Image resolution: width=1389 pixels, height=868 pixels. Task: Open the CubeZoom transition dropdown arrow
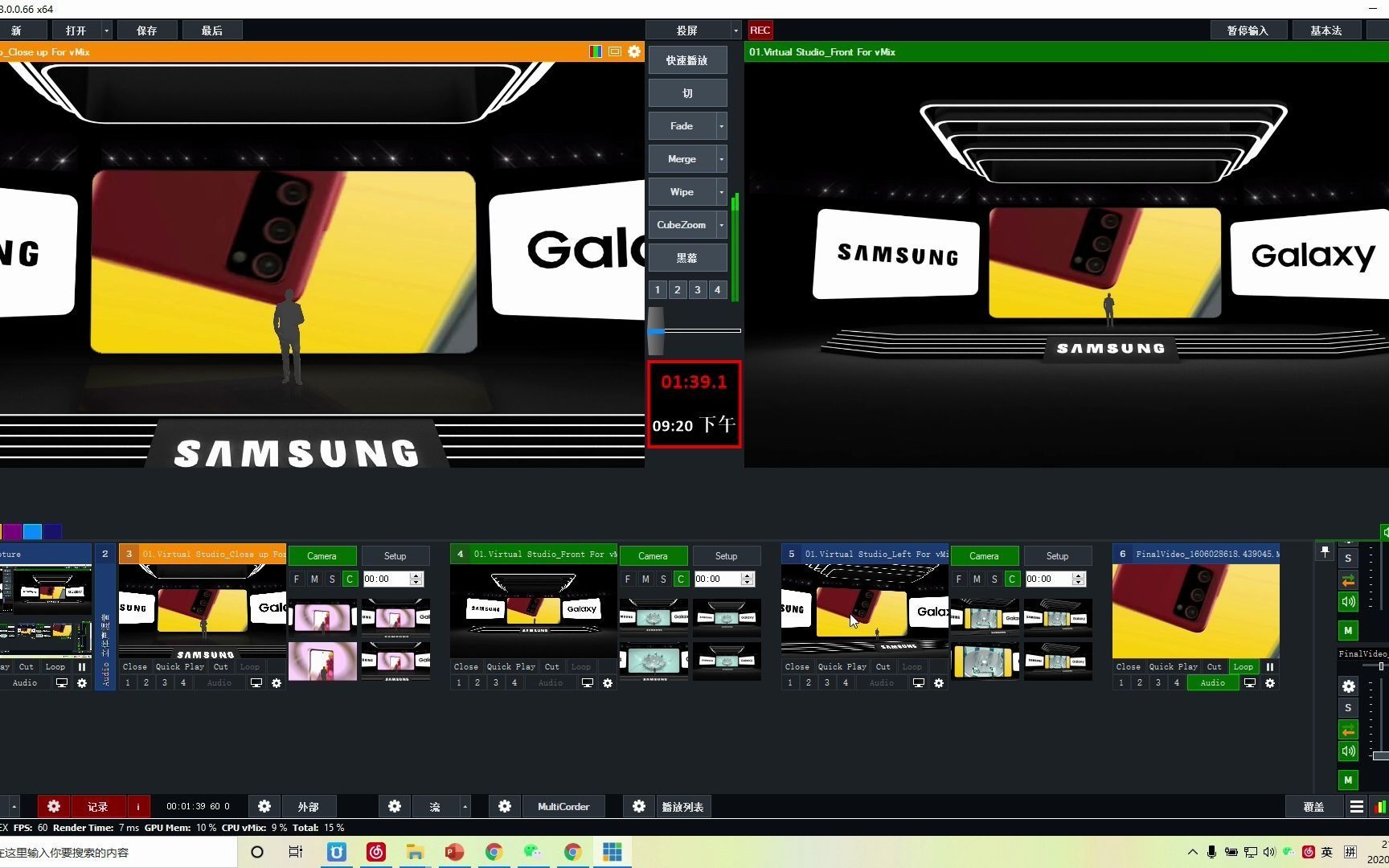point(721,225)
